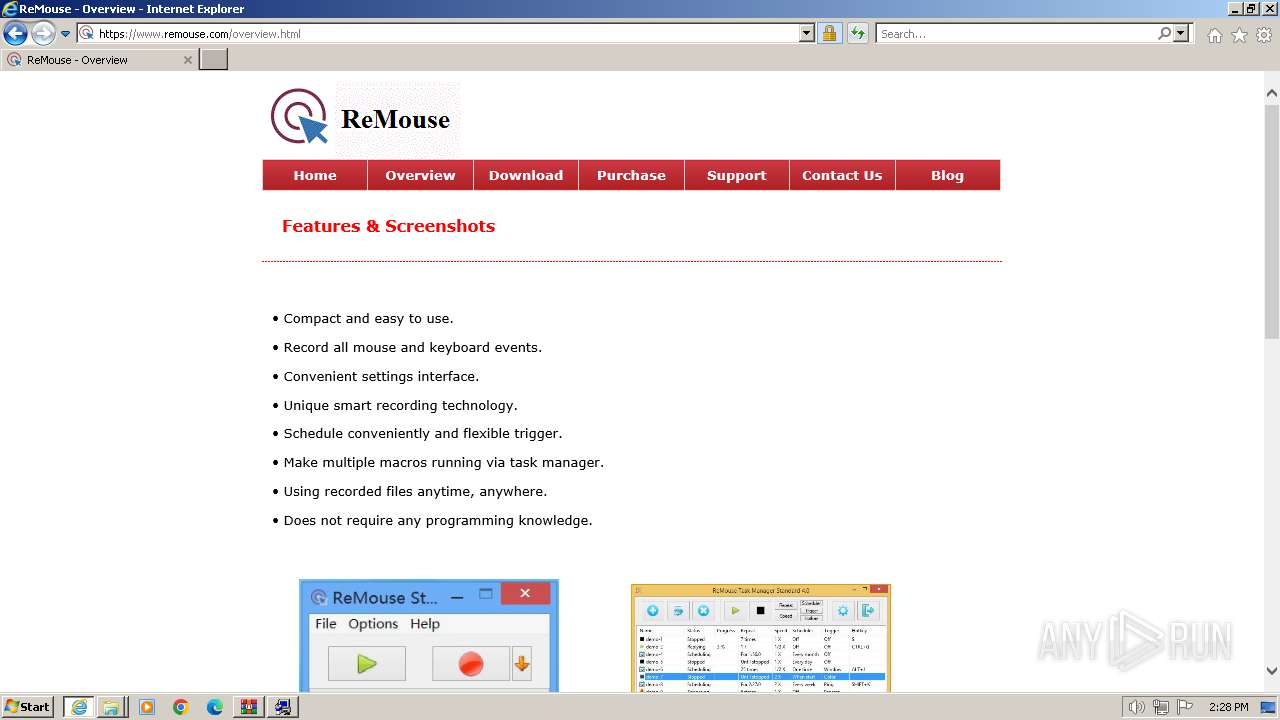1280x720 pixels.
Task: Open the Home navigation item
Action: point(315,175)
